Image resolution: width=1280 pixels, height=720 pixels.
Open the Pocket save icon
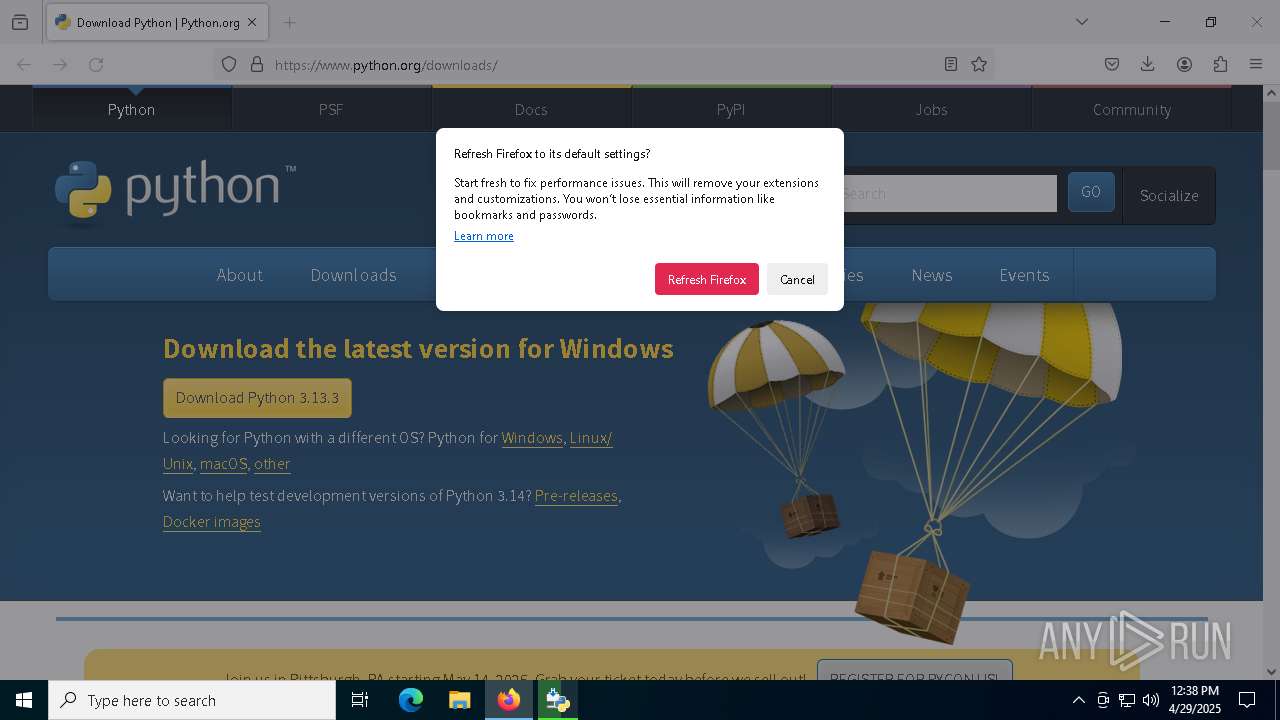(1112, 64)
